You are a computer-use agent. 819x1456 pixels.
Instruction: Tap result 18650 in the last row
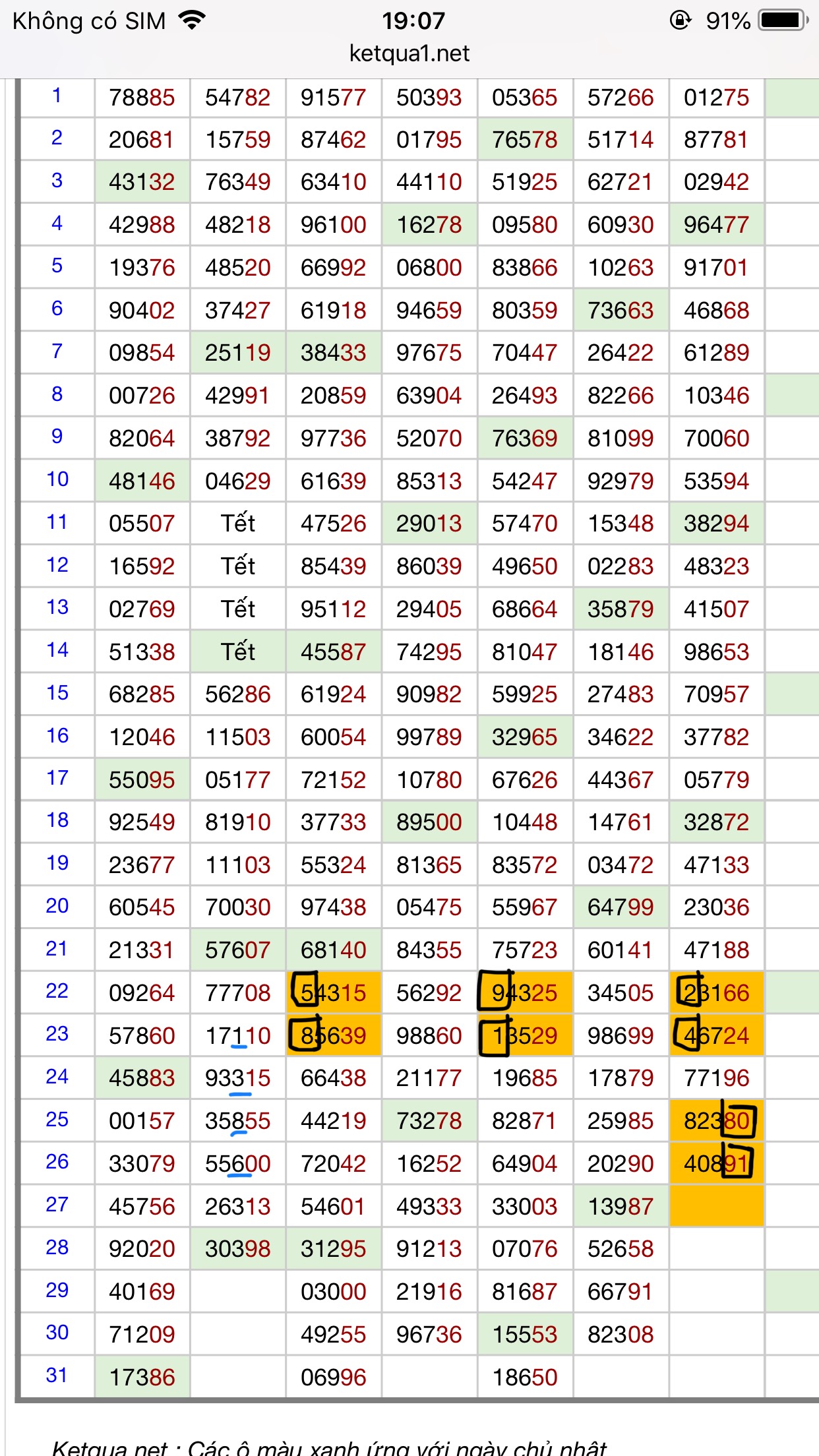[x=525, y=1377]
